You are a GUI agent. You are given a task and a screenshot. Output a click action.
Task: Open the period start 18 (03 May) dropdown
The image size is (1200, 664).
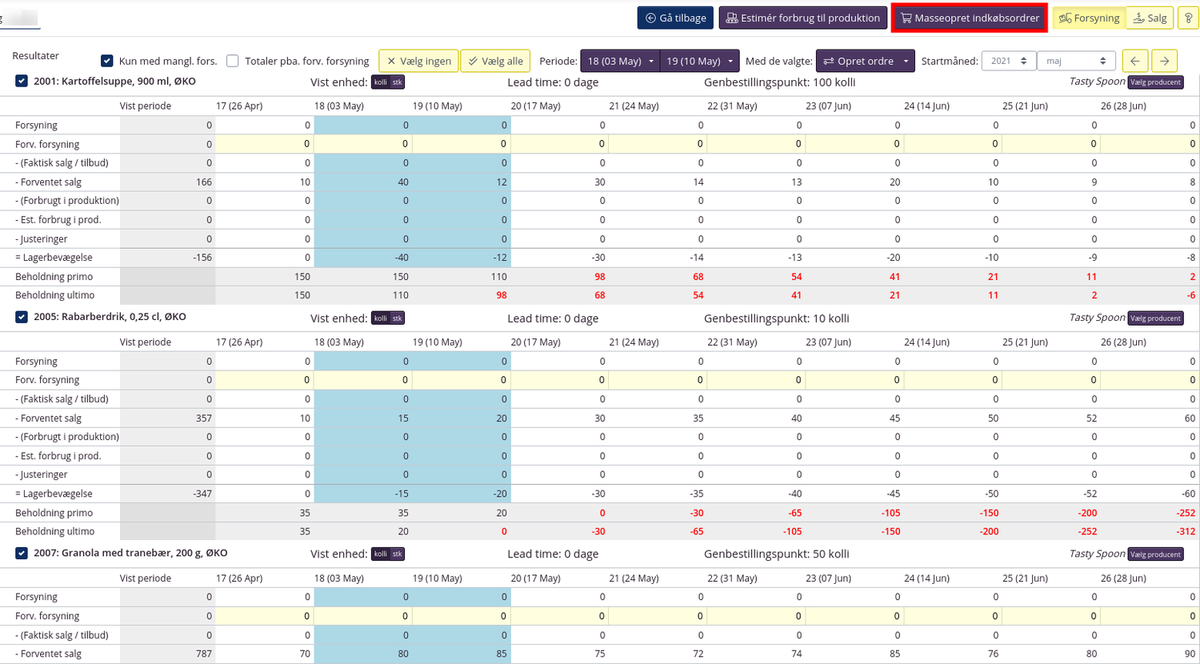point(620,61)
